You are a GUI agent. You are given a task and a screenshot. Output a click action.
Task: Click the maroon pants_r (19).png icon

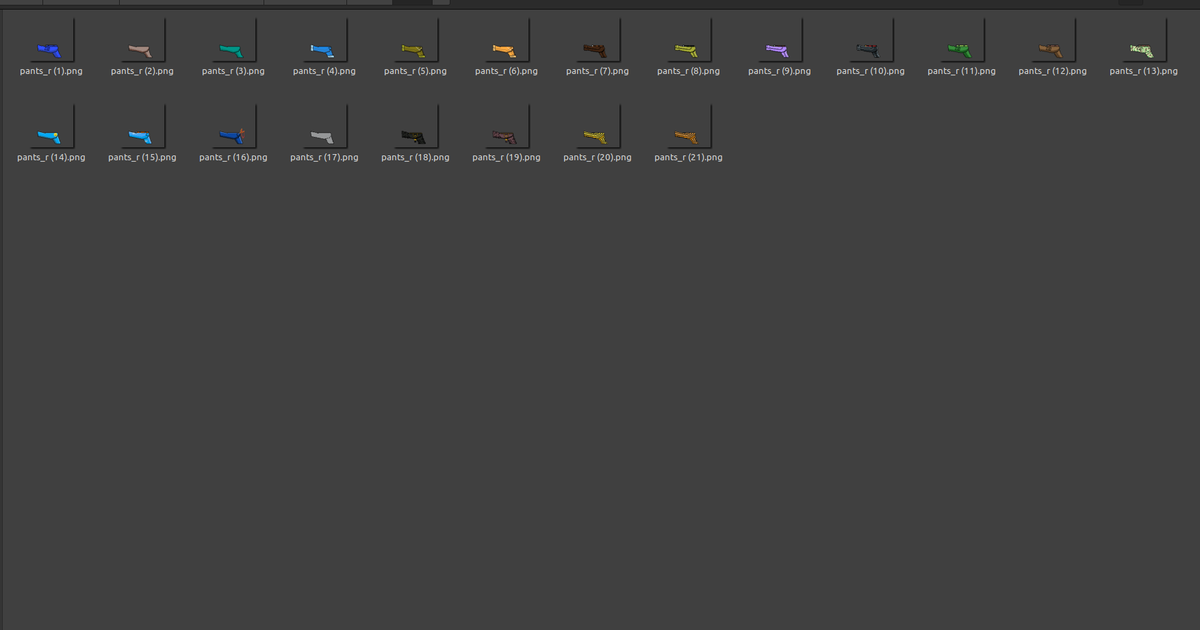[506, 127]
